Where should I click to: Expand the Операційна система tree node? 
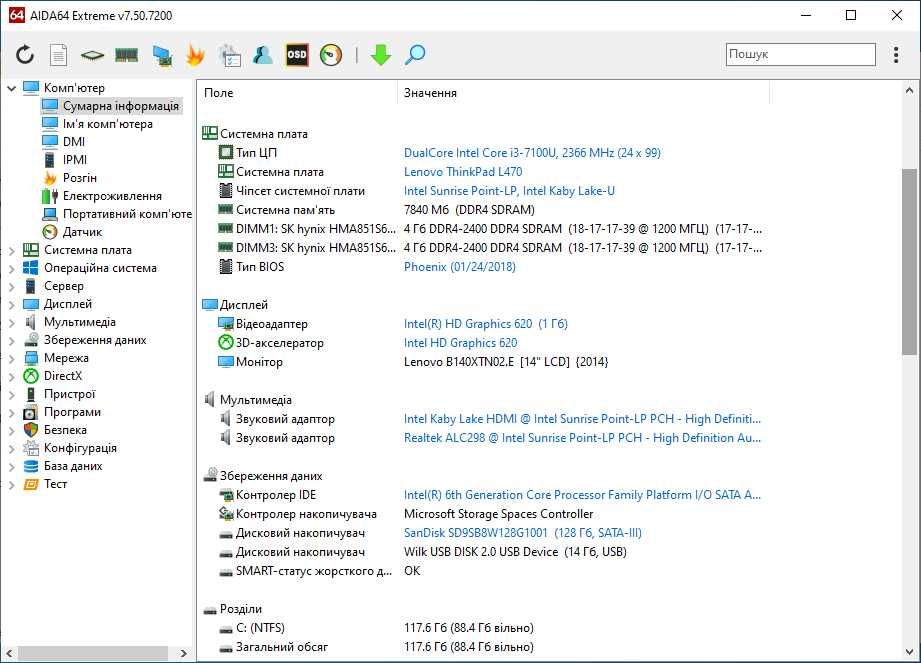tap(11, 268)
